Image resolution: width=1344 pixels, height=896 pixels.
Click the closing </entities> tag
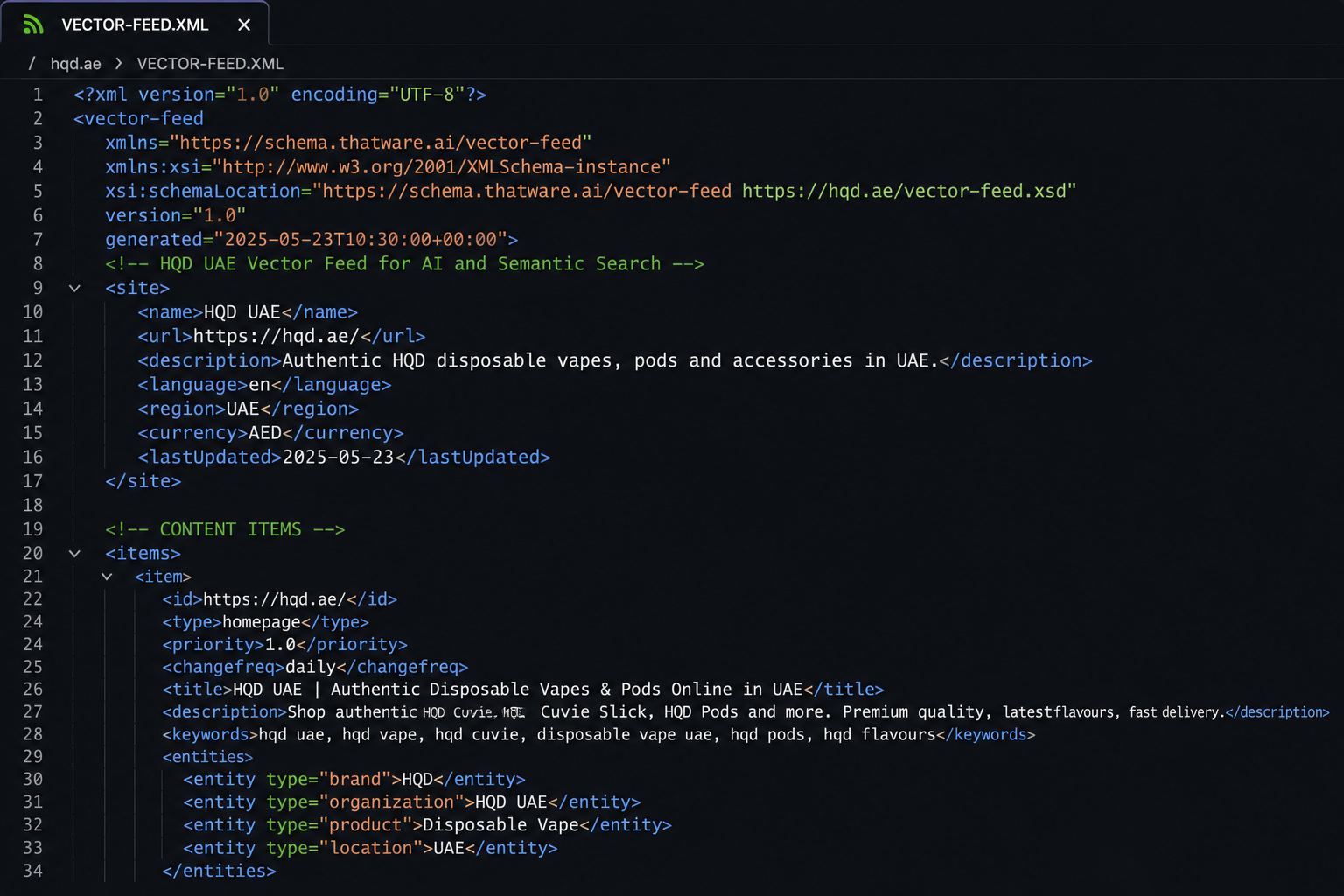pos(219,871)
